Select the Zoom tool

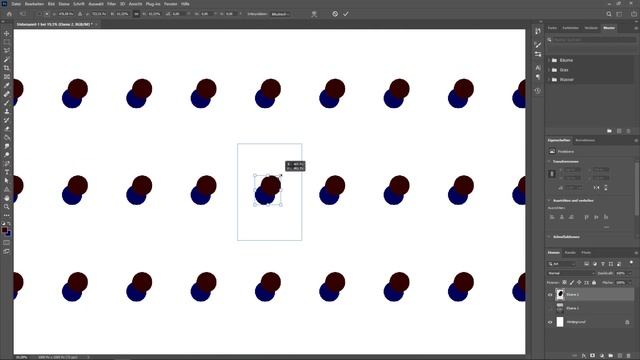(x=7, y=207)
